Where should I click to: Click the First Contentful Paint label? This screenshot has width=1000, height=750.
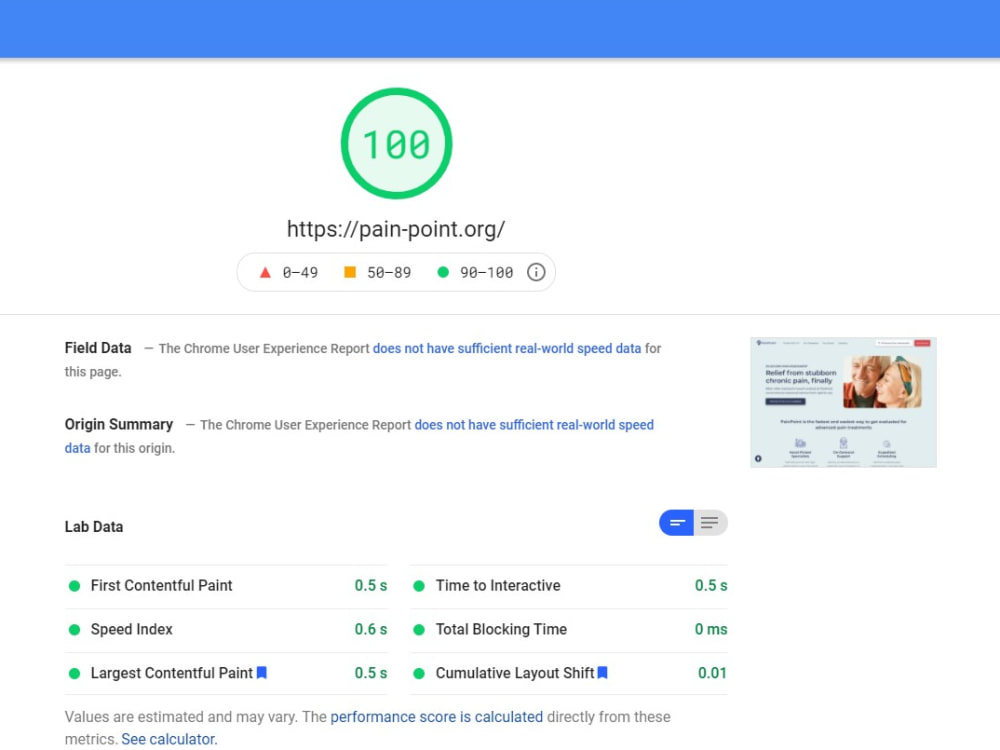pos(161,585)
